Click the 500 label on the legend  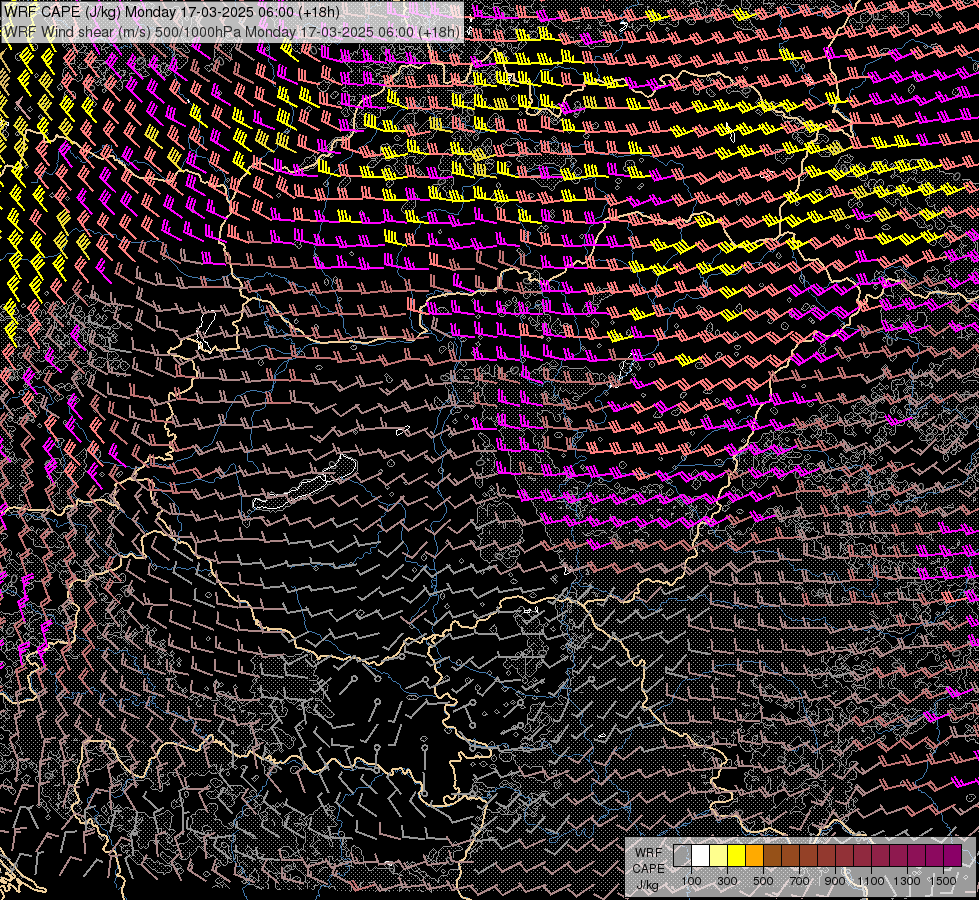tap(763, 881)
